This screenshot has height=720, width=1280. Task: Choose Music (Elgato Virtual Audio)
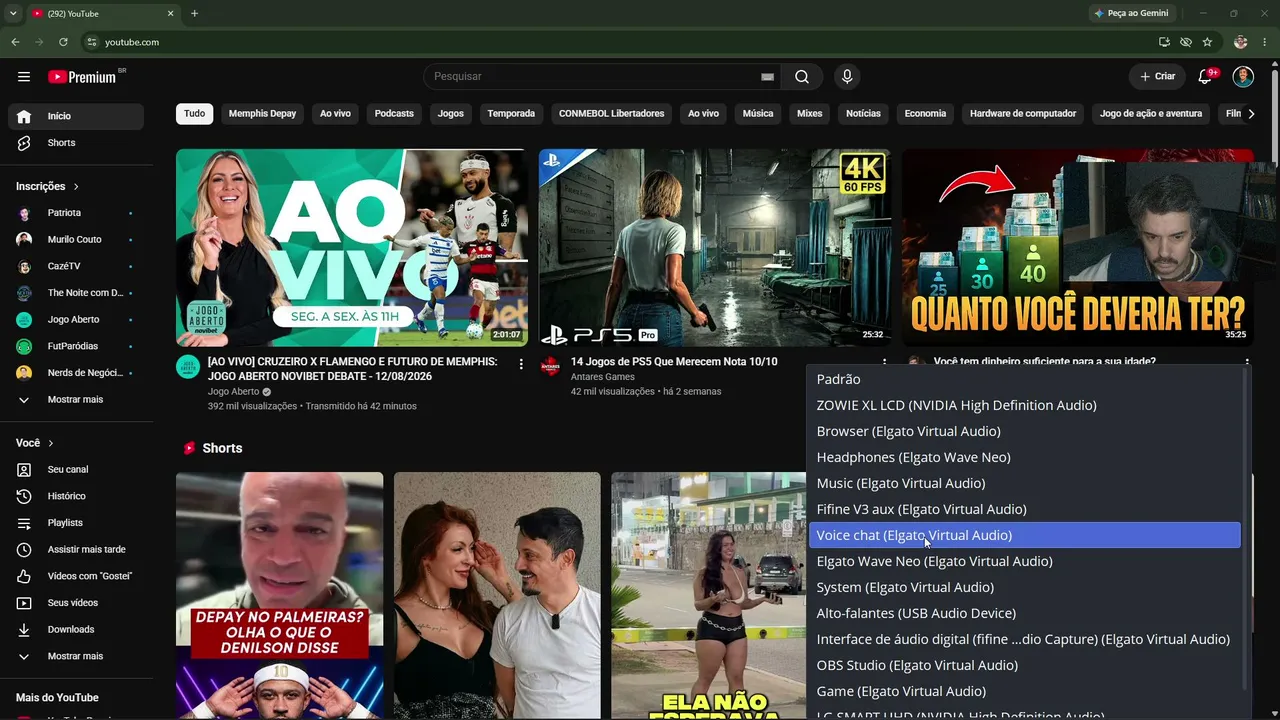click(1024, 483)
